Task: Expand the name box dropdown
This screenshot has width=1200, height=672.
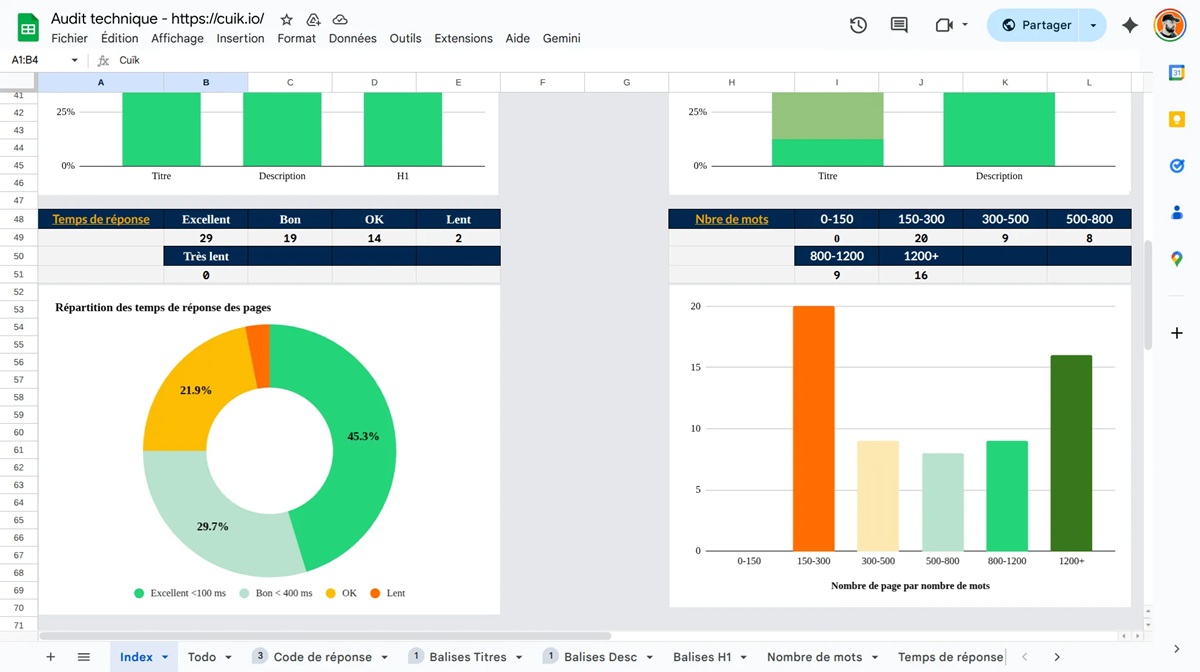Action: point(74,60)
